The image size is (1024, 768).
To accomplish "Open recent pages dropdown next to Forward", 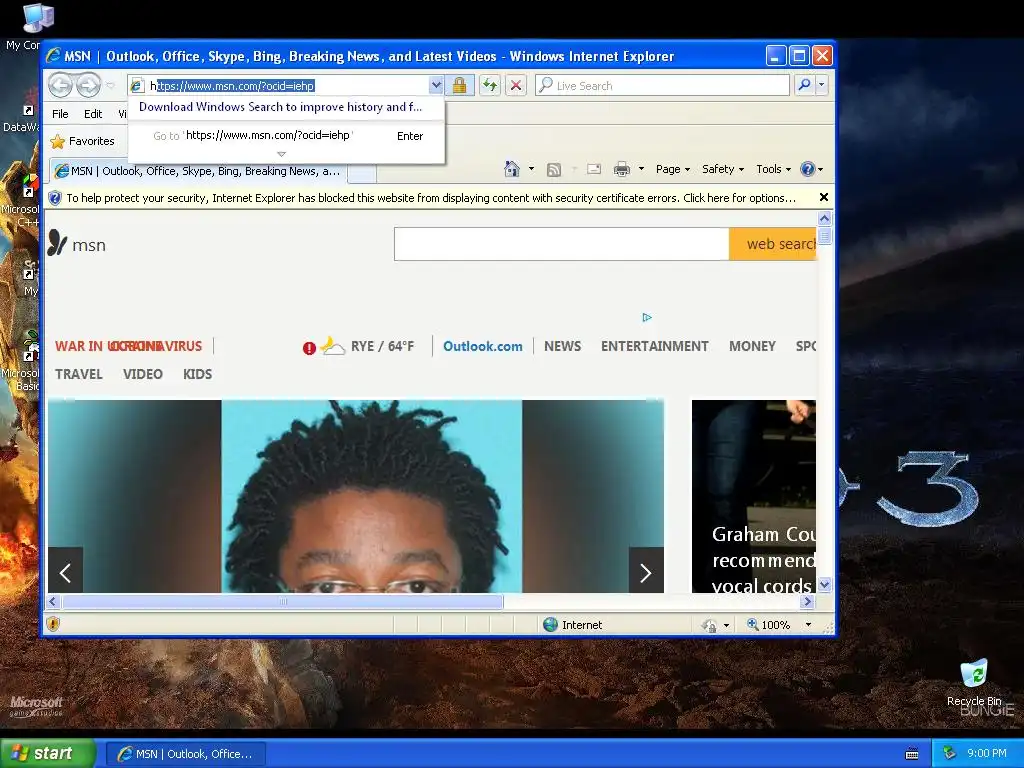I will [110, 86].
